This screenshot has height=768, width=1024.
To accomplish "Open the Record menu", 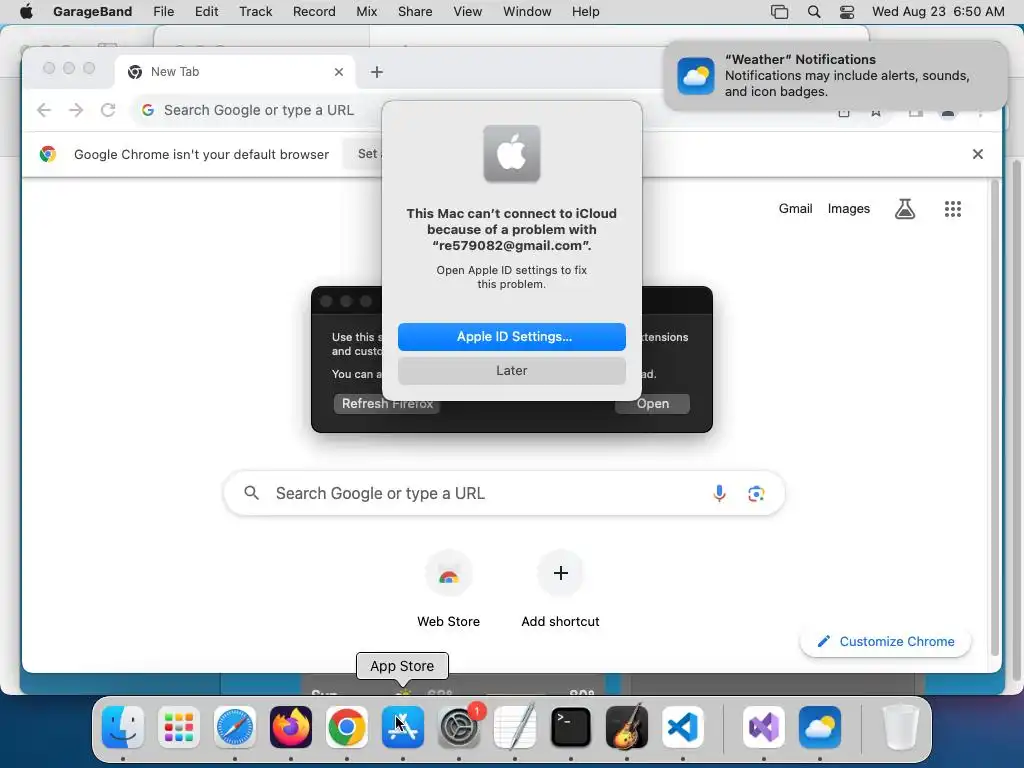I will click(x=314, y=12).
